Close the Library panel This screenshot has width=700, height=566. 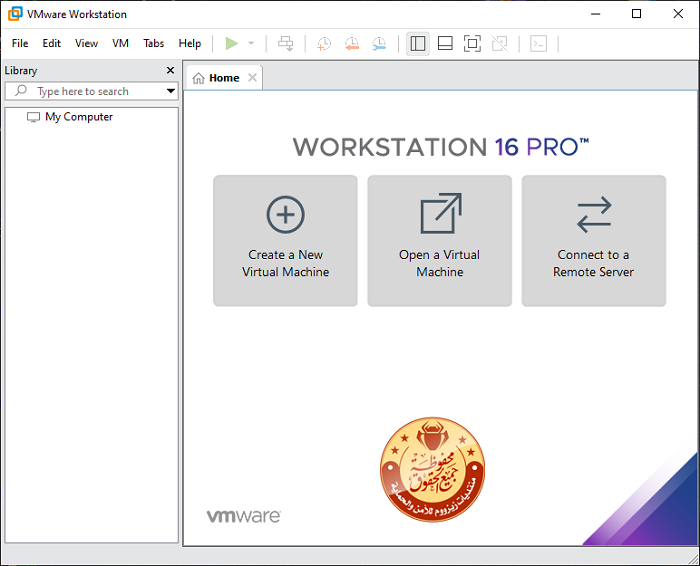point(170,70)
